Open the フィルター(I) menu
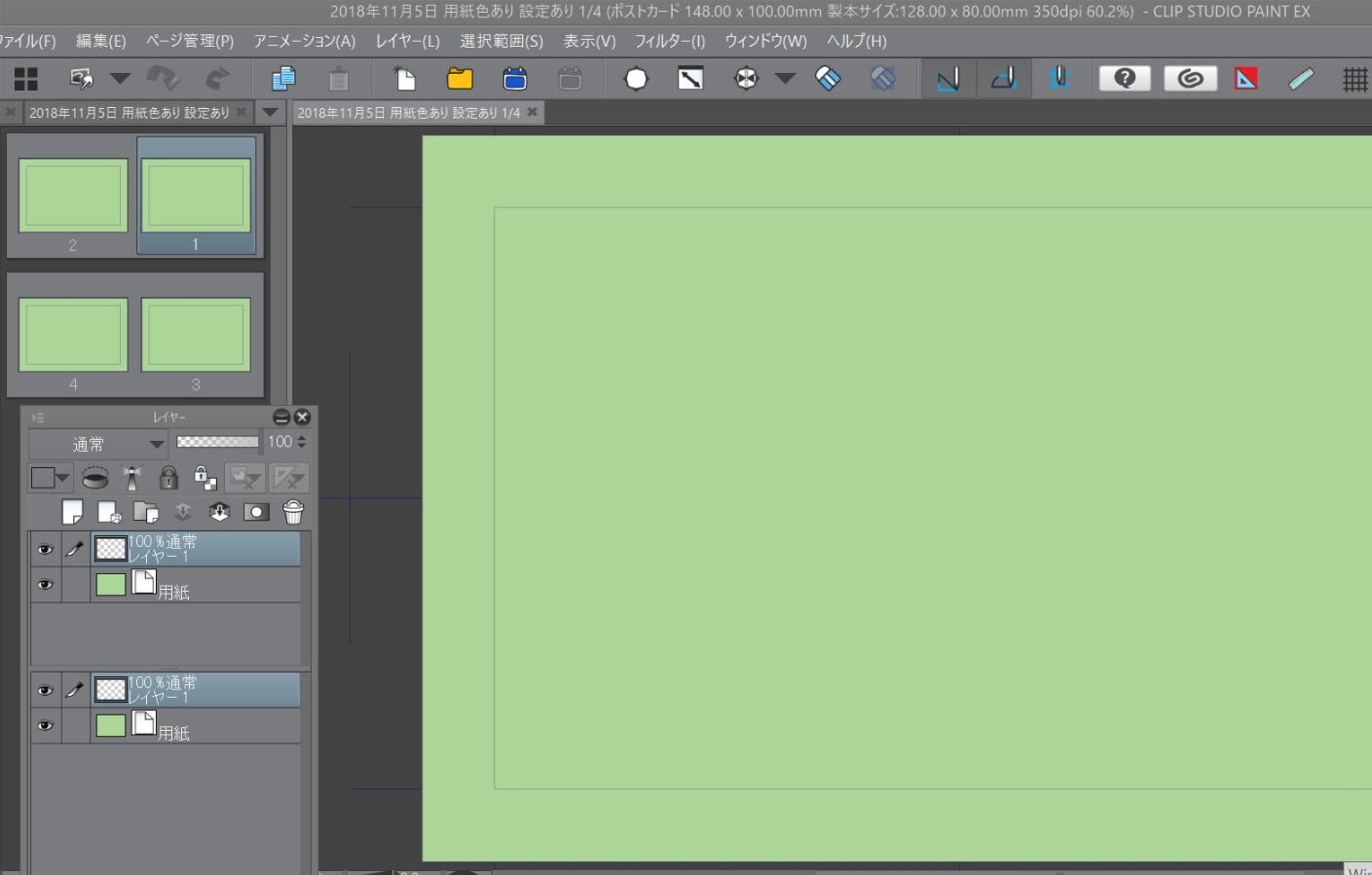The width and height of the screenshot is (1372, 875). 670,41
